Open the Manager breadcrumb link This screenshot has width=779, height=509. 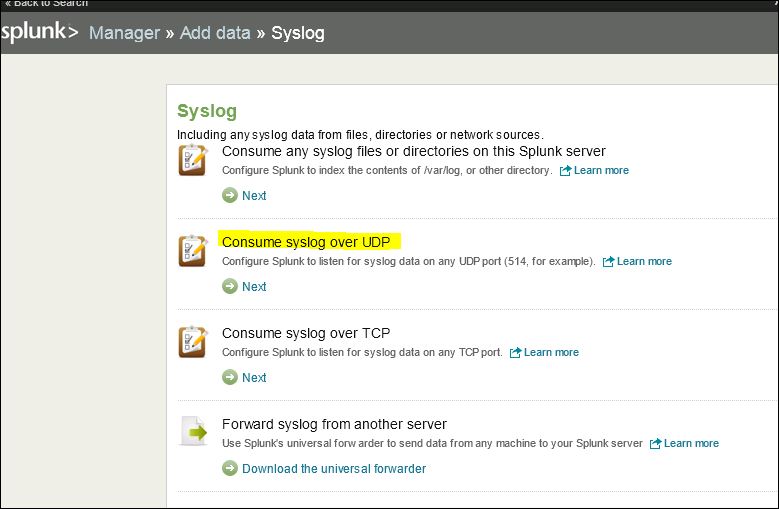pos(124,33)
